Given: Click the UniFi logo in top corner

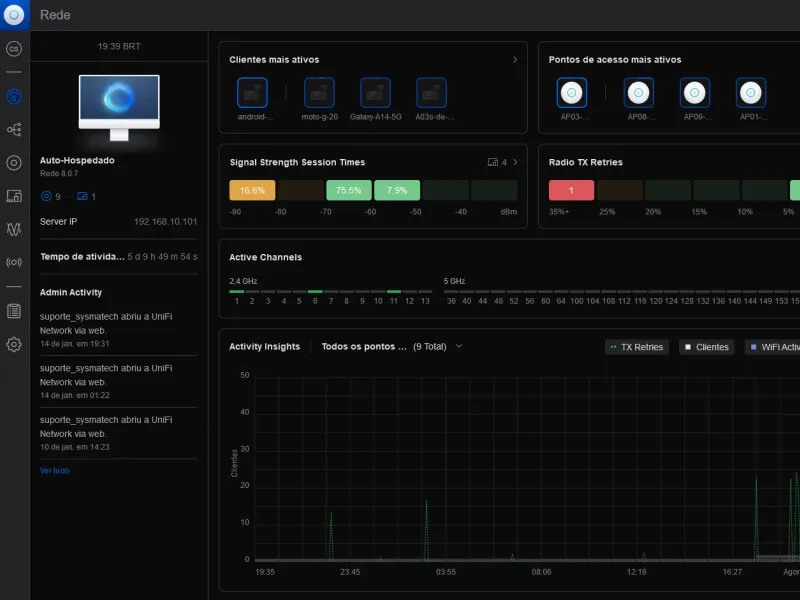Looking at the screenshot, I should pos(14,14).
